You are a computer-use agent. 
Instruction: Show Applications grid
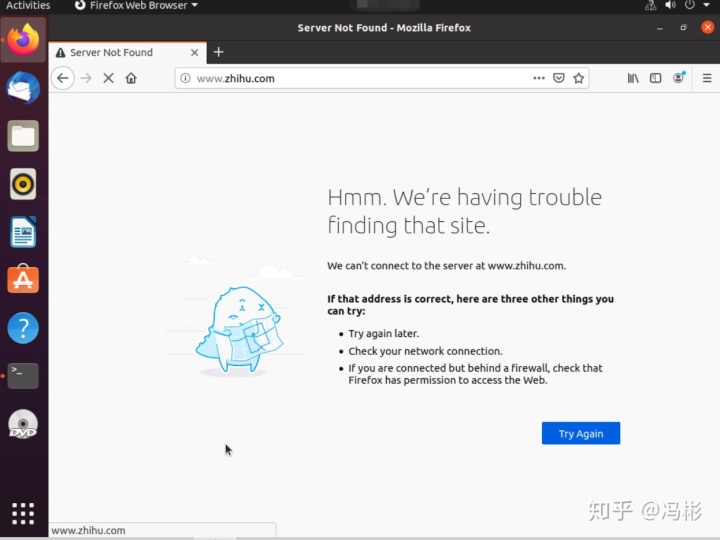point(23,513)
